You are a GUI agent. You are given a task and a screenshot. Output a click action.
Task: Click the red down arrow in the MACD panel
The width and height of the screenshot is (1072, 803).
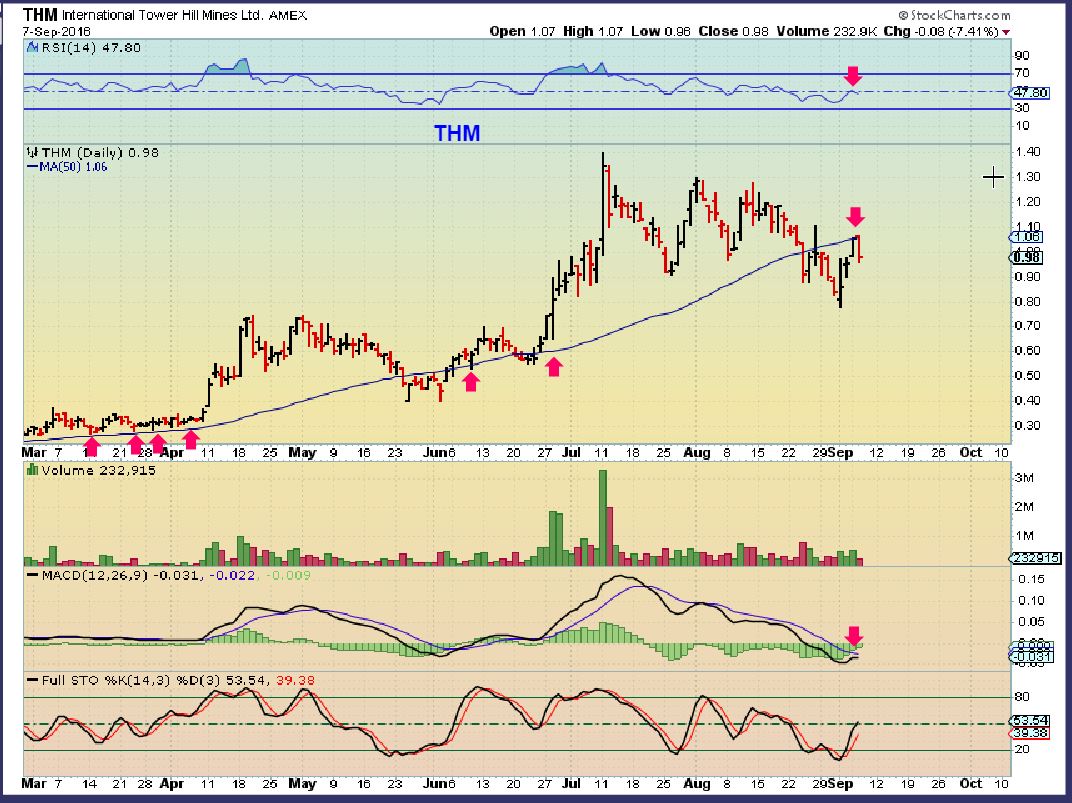[854, 635]
